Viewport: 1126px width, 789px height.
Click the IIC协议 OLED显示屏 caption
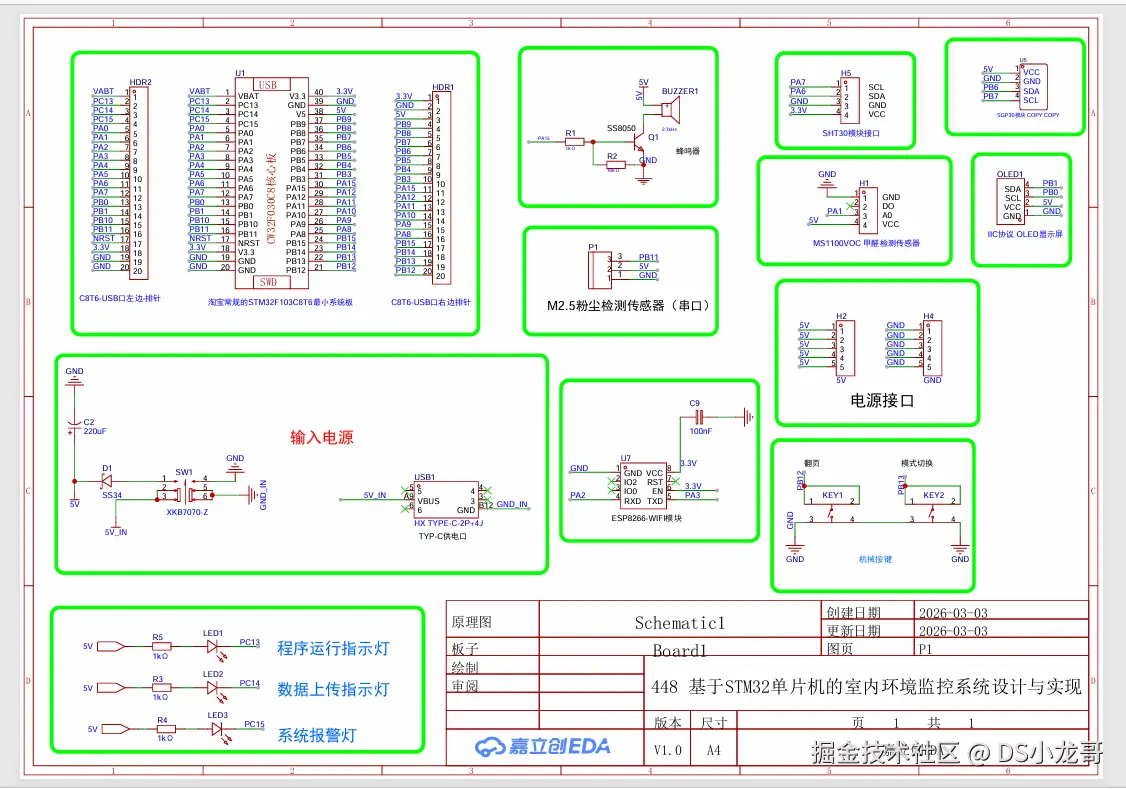pyautogui.click(x=1024, y=234)
